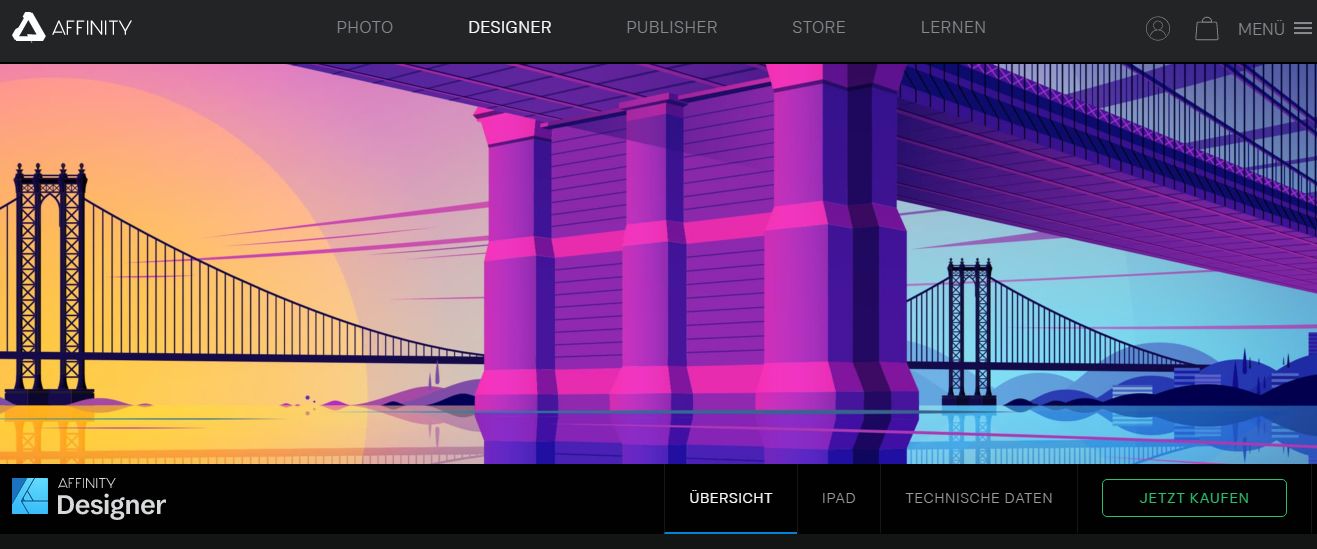The height and width of the screenshot is (549, 1317).
Task: Select DESIGNER in the top navigation
Action: coord(509,28)
